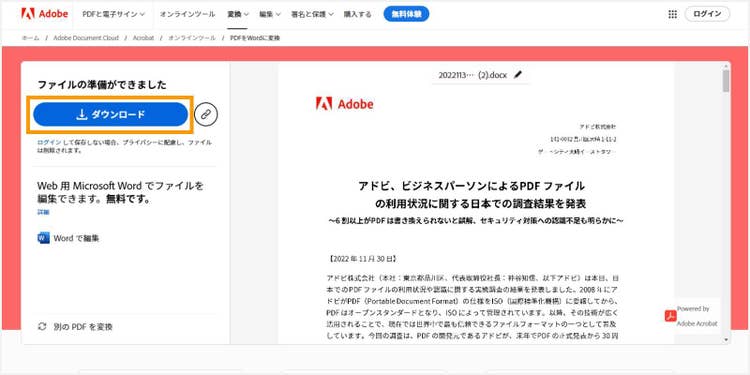Viewport: 750px width, 375px height.
Task: Expand the 署名と保護 dropdown menu
Action: [x=312, y=14]
